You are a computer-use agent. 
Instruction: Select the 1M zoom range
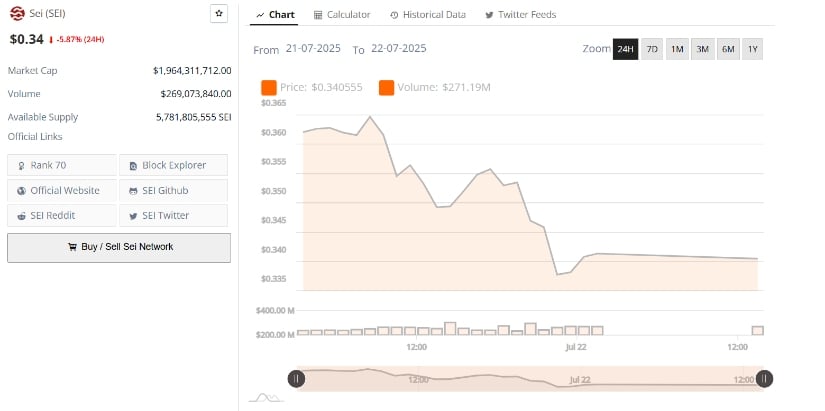[677, 49]
